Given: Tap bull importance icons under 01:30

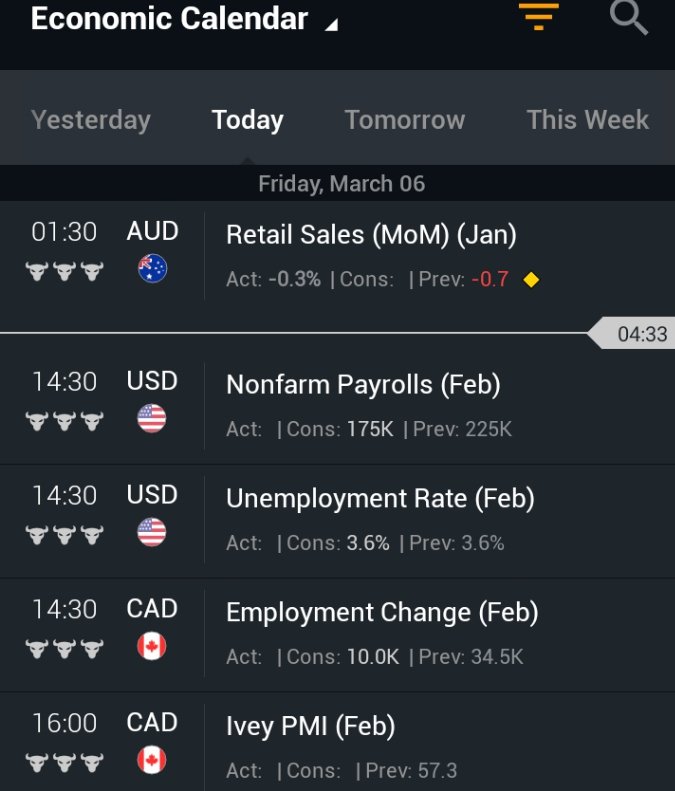Looking at the screenshot, I should coord(65,271).
